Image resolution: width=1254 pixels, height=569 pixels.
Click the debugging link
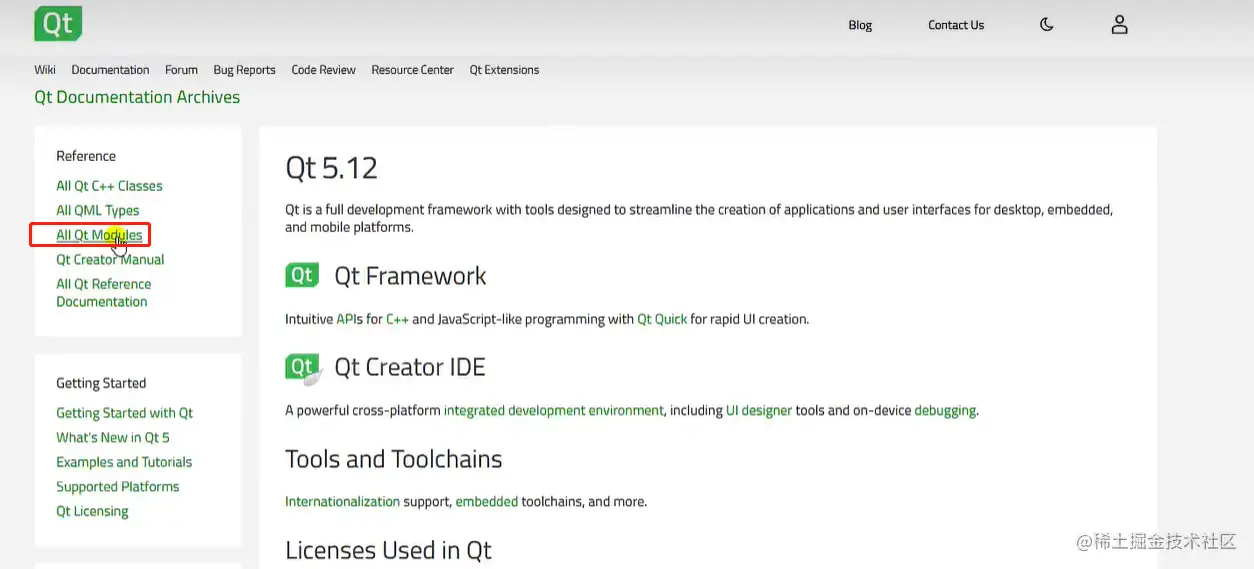point(945,410)
